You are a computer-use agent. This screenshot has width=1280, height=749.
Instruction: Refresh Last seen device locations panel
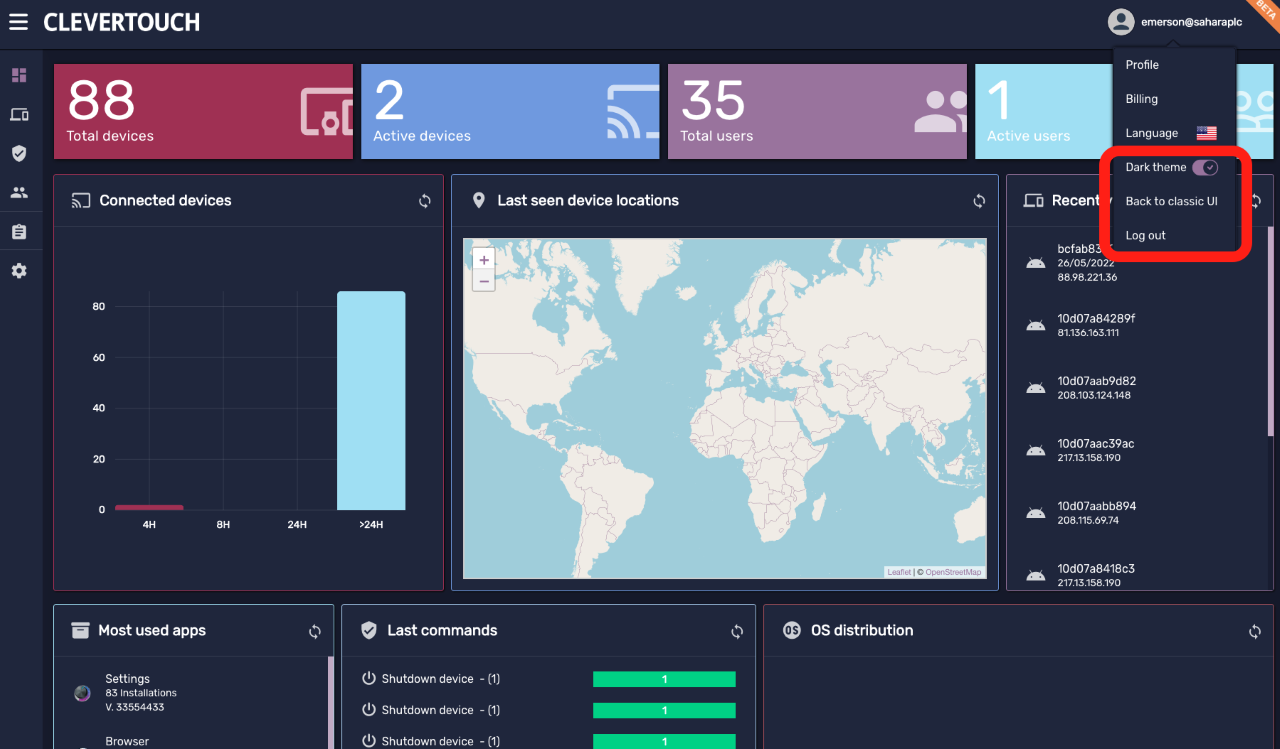(x=979, y=201)
